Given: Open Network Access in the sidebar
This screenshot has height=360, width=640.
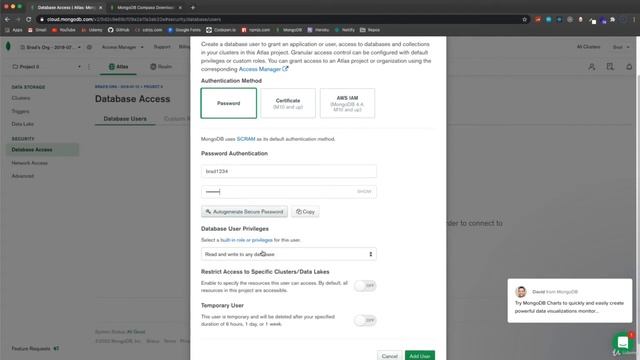Looking at the screenshot, I should pyautogui.click(x=29, y=163).
